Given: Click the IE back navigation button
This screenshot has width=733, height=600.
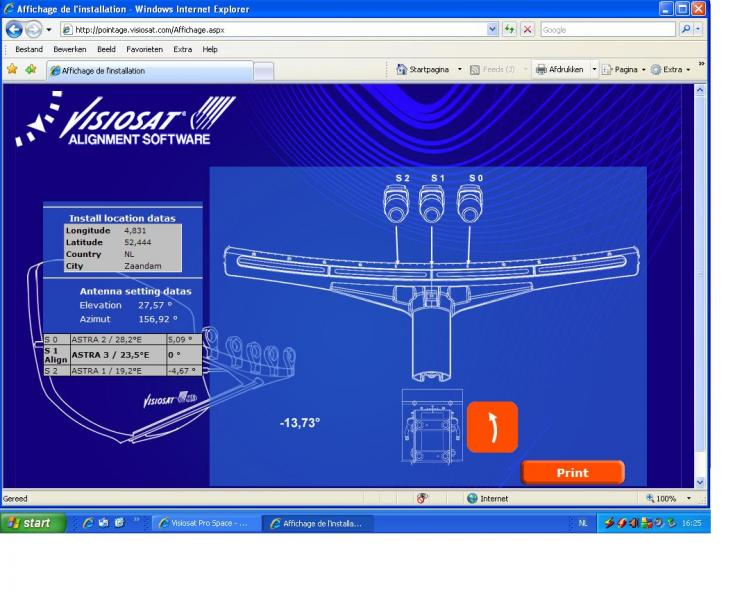Looking at the screenshot, I should 15,30.
